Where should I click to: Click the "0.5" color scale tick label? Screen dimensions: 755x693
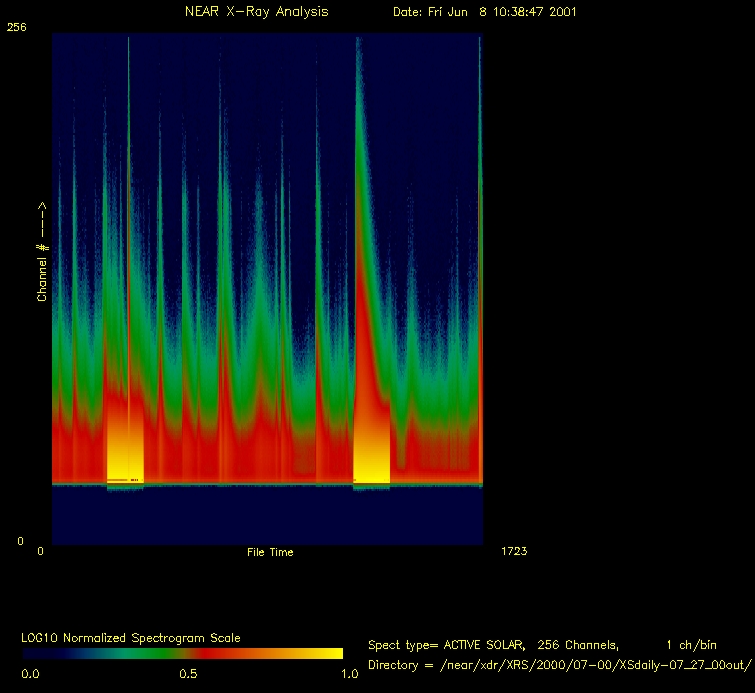point(188,674)
